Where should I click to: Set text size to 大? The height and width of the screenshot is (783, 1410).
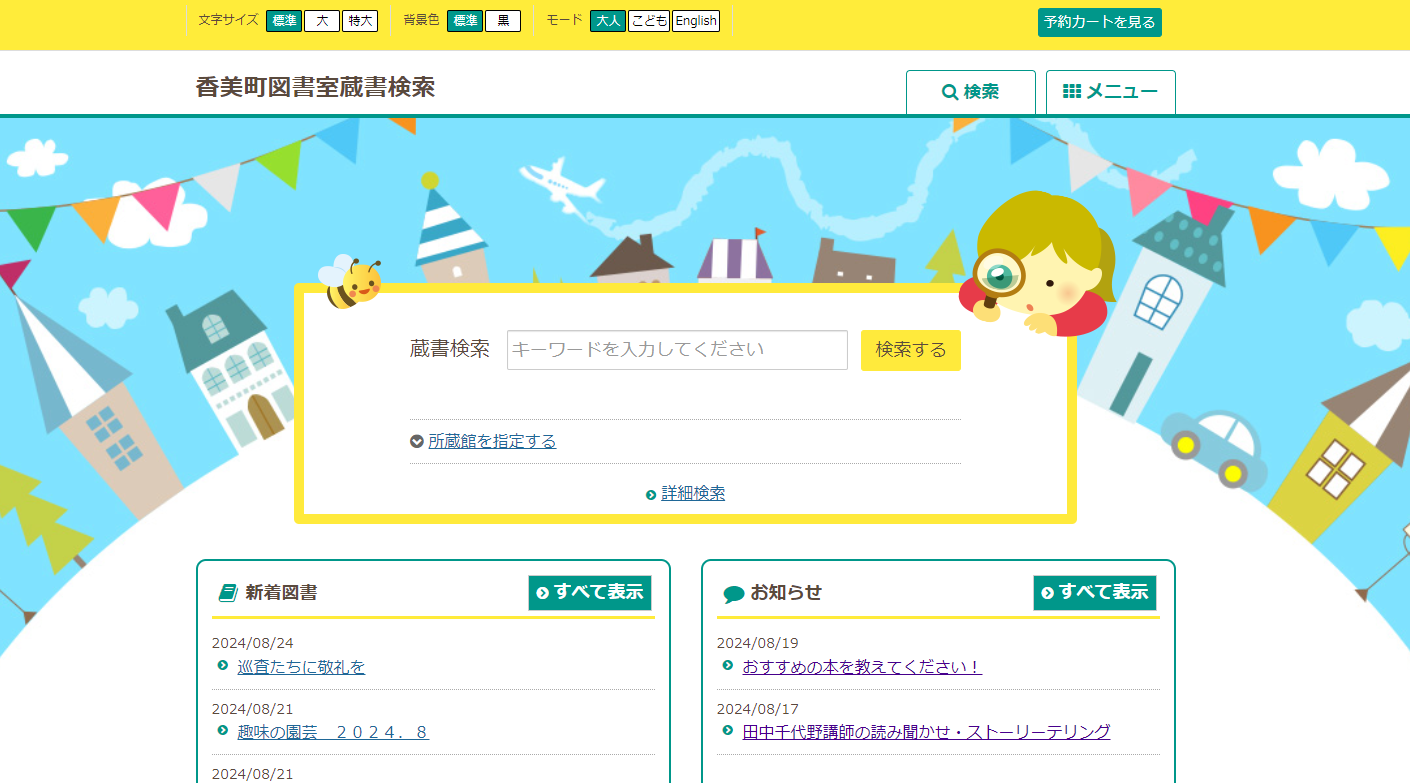(322, 21)
